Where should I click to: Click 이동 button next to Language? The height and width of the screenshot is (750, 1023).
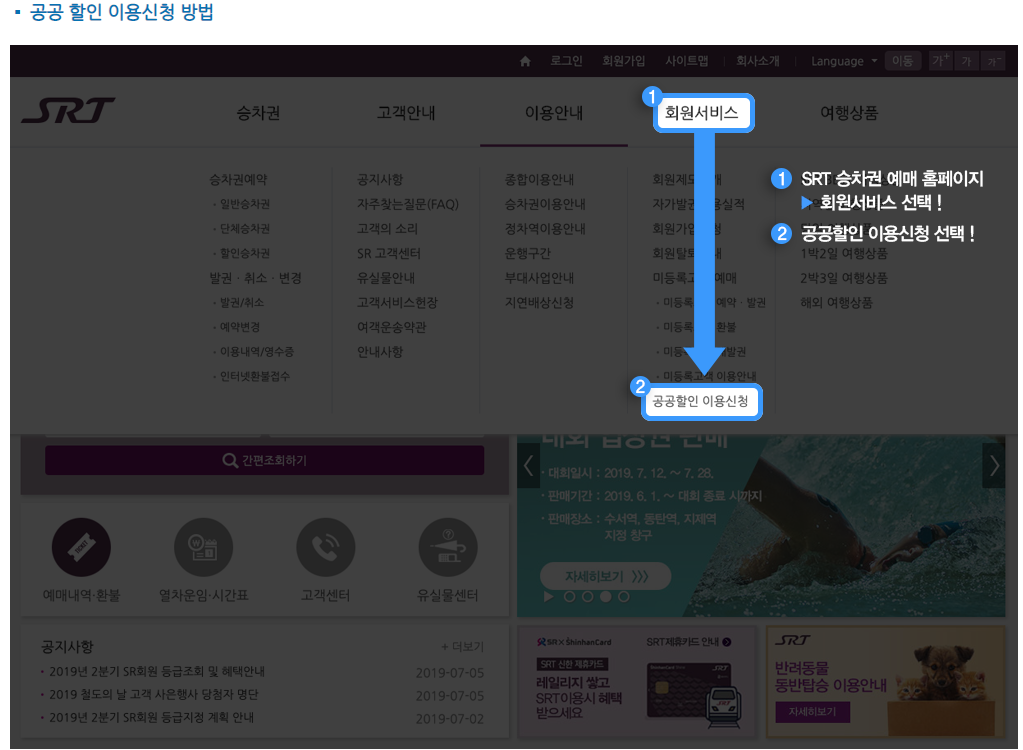point(902,61)
